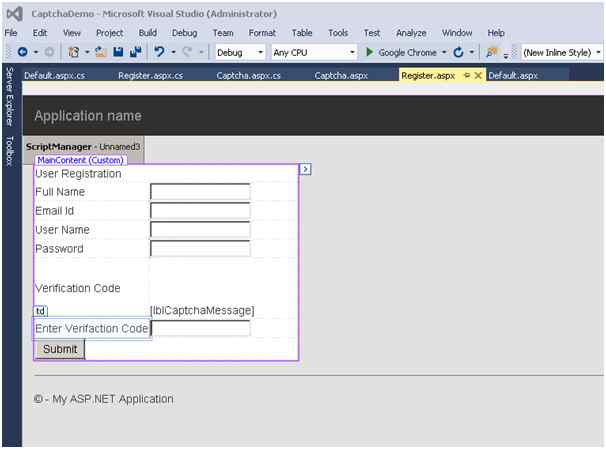Click the Open File toolbar icon

(x=100, y=52)
